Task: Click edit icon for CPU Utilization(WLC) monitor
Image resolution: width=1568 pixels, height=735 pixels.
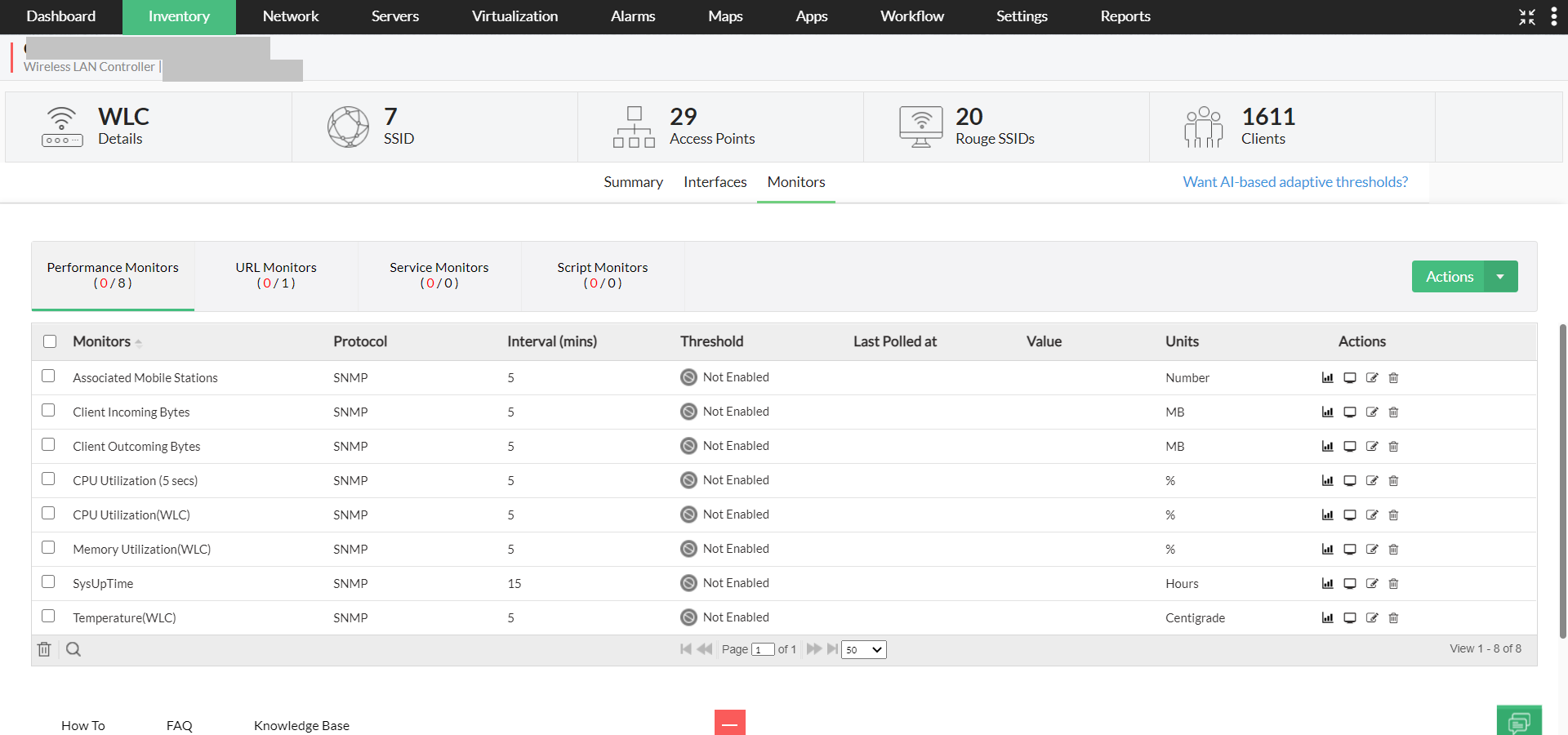Action: coord(1372,515)
